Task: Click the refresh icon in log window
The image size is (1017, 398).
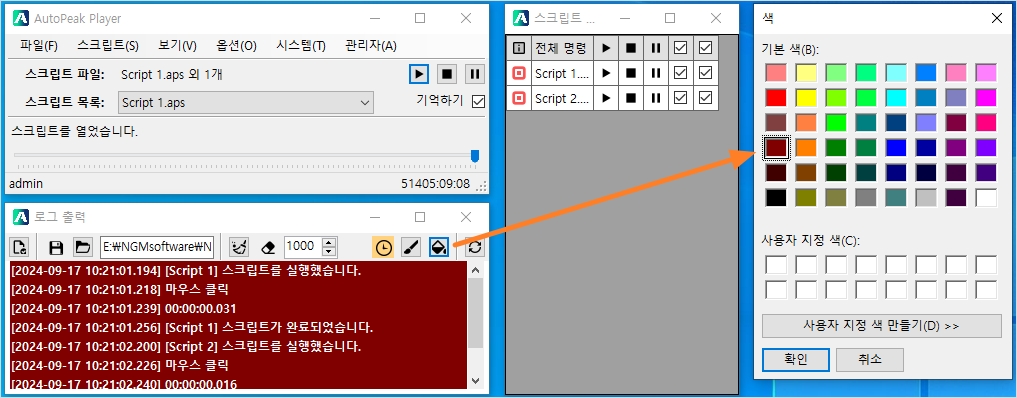Action: pos(475,247)
